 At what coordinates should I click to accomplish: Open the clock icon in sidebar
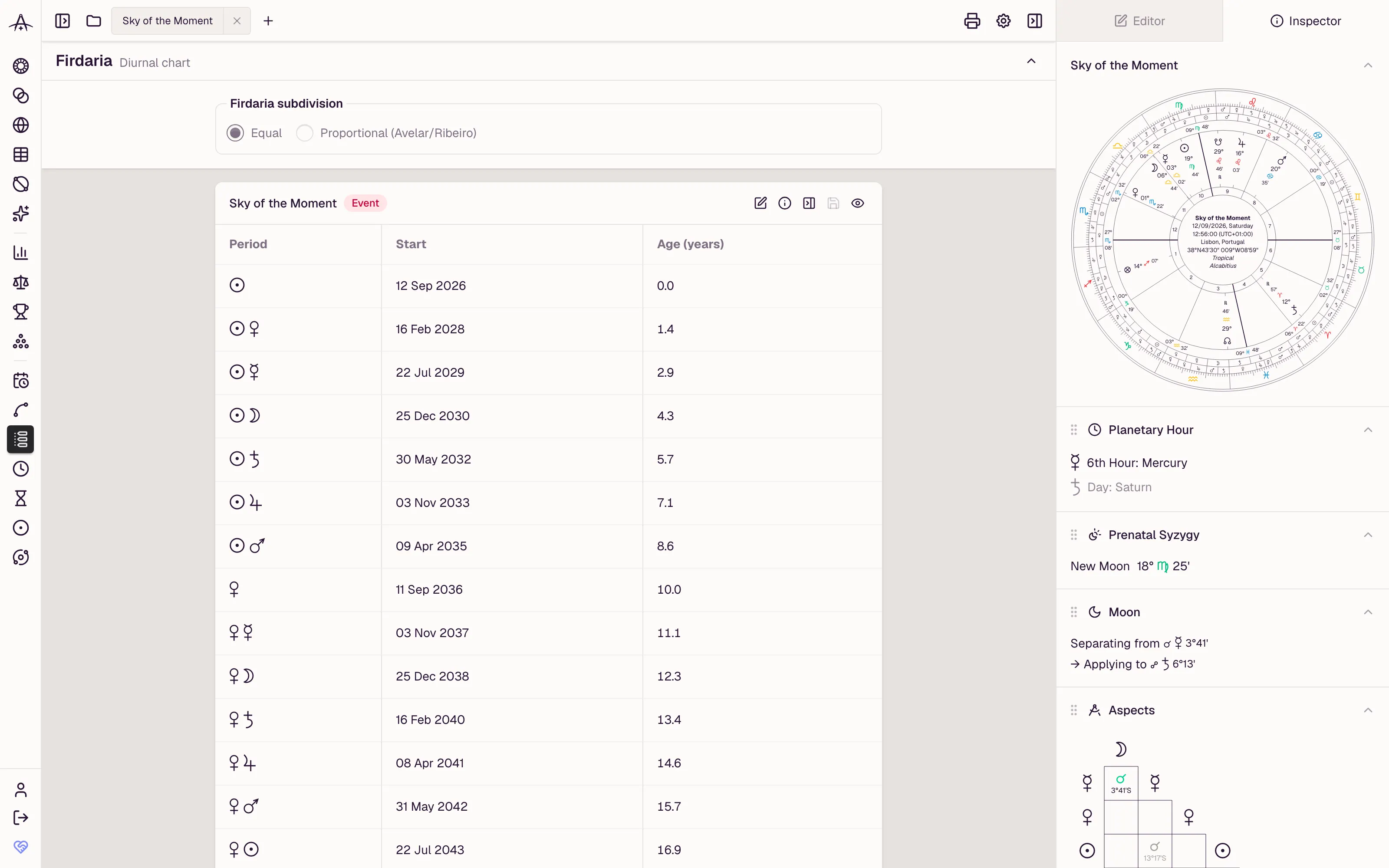pyautogui.click(x=21, y=469)
